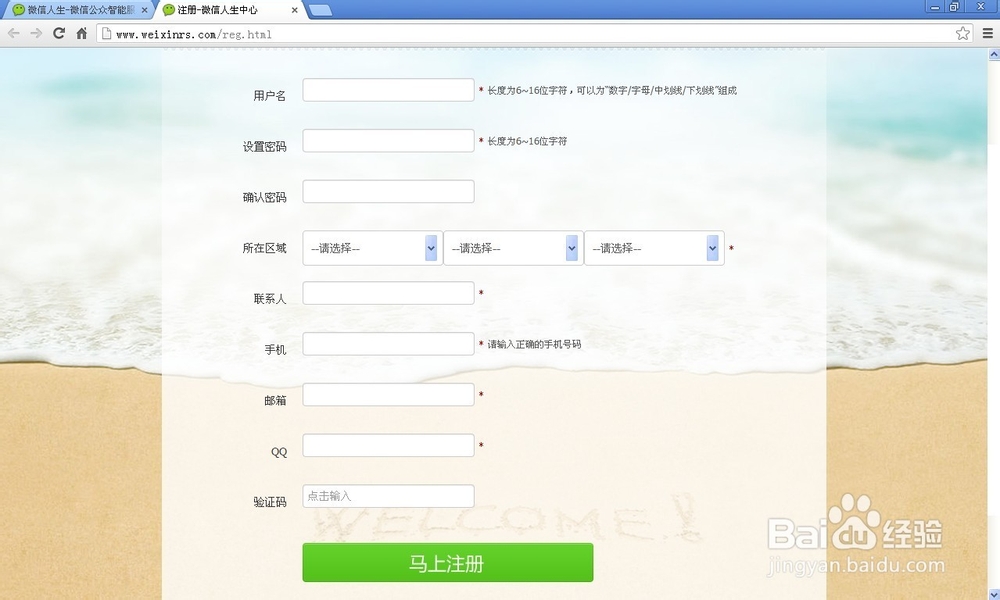
Task: Click the page icon before the URL
Action: pos(104,32)
